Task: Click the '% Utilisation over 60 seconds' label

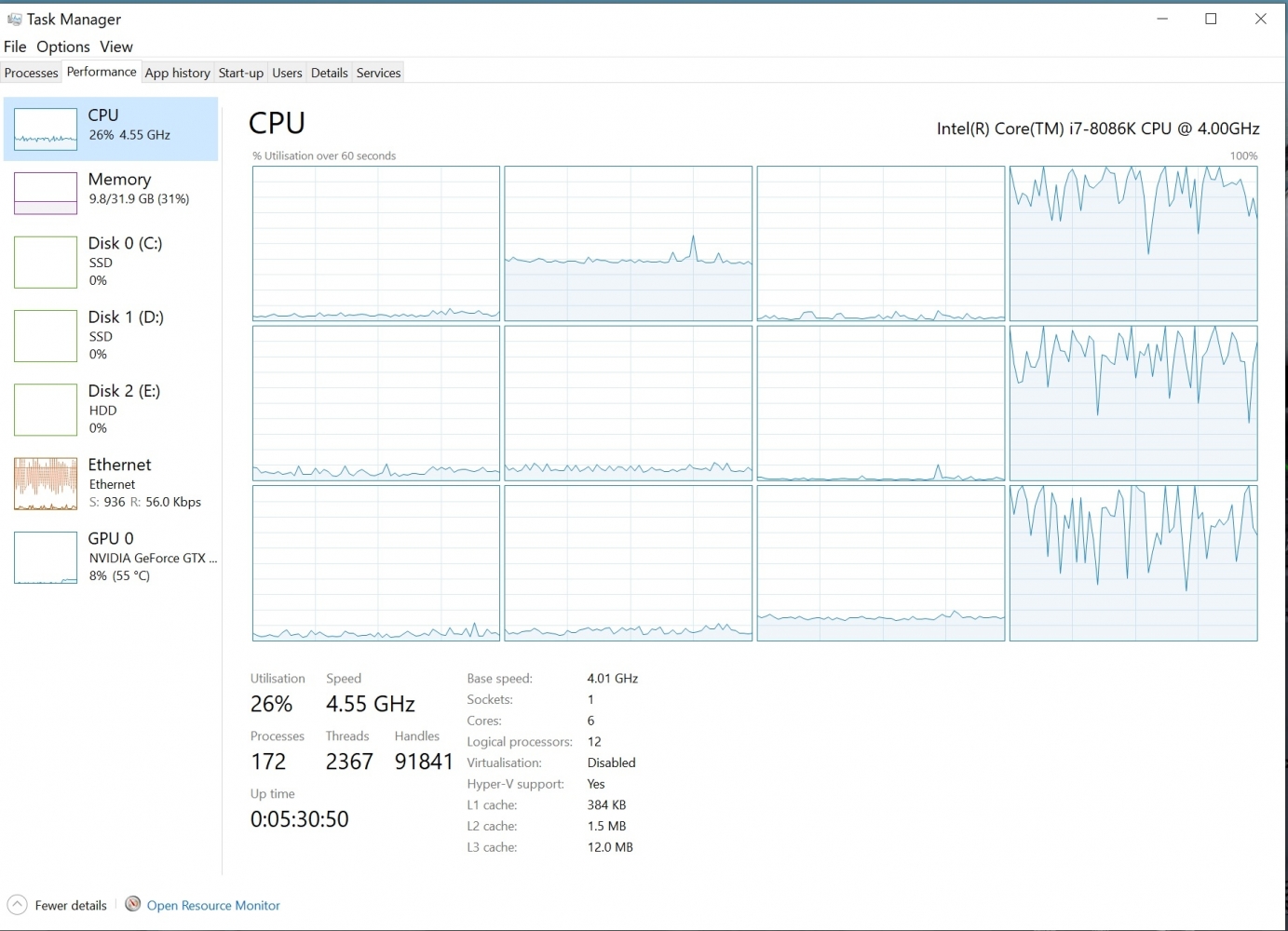Action: click(x=324, y=155)
